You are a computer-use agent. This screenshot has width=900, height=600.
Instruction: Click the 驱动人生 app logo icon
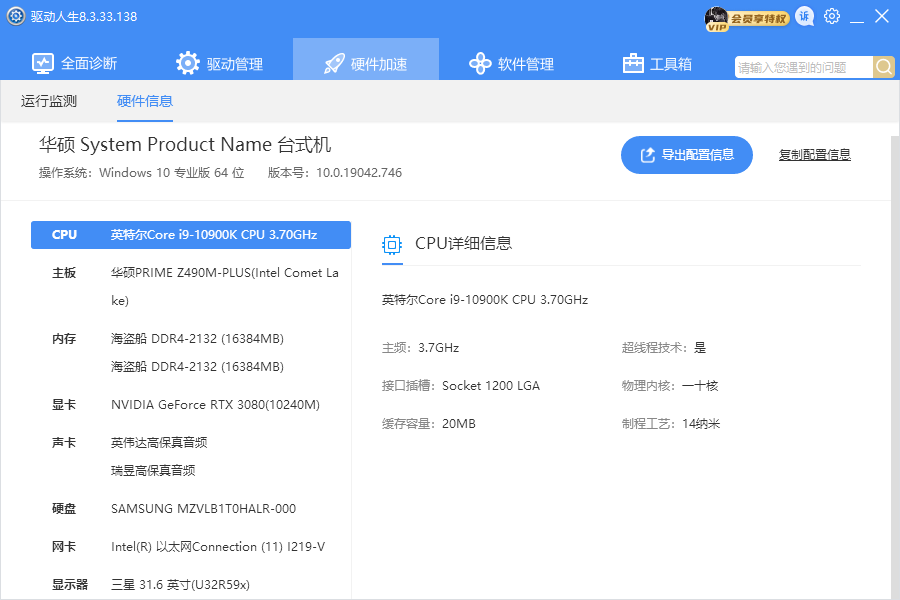(15, 16)
